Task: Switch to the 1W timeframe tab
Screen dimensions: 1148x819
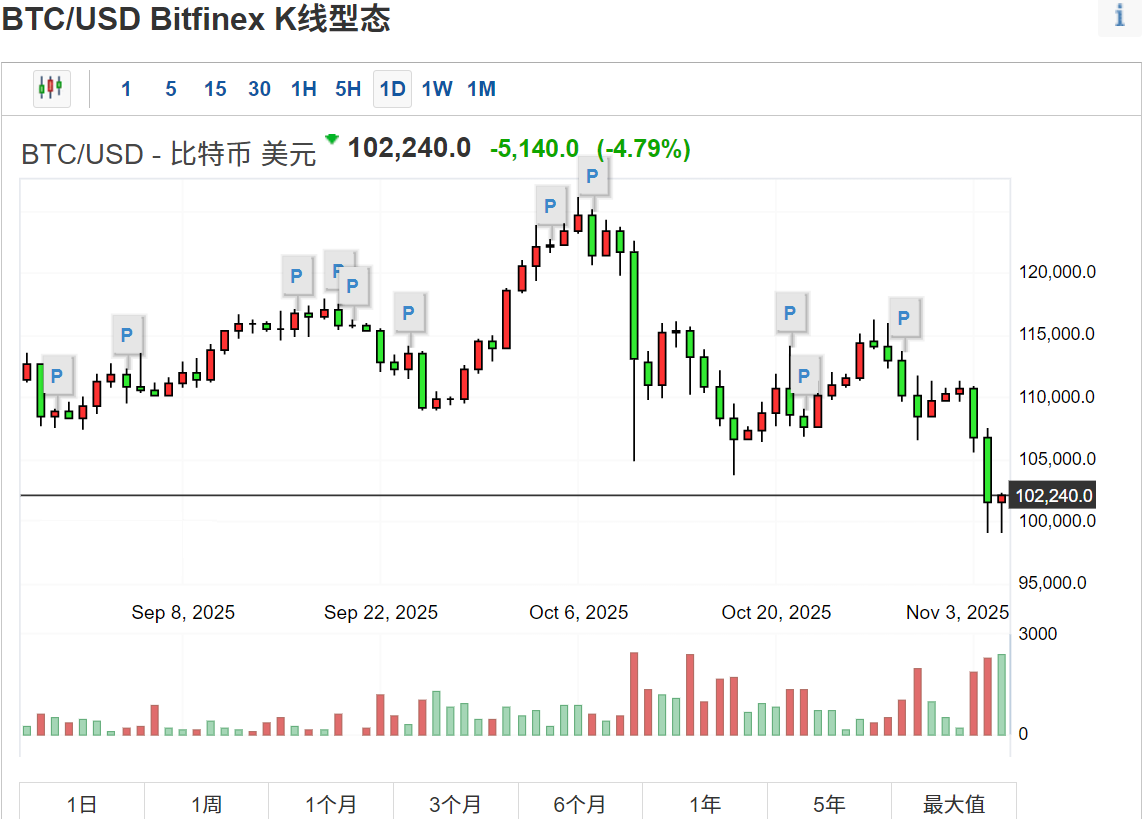Action: click(x=437, y=89)
